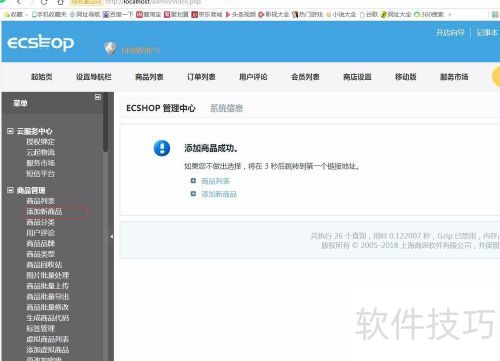
Task: Open the 小说大全 bookmark
Action: (341, 14)
